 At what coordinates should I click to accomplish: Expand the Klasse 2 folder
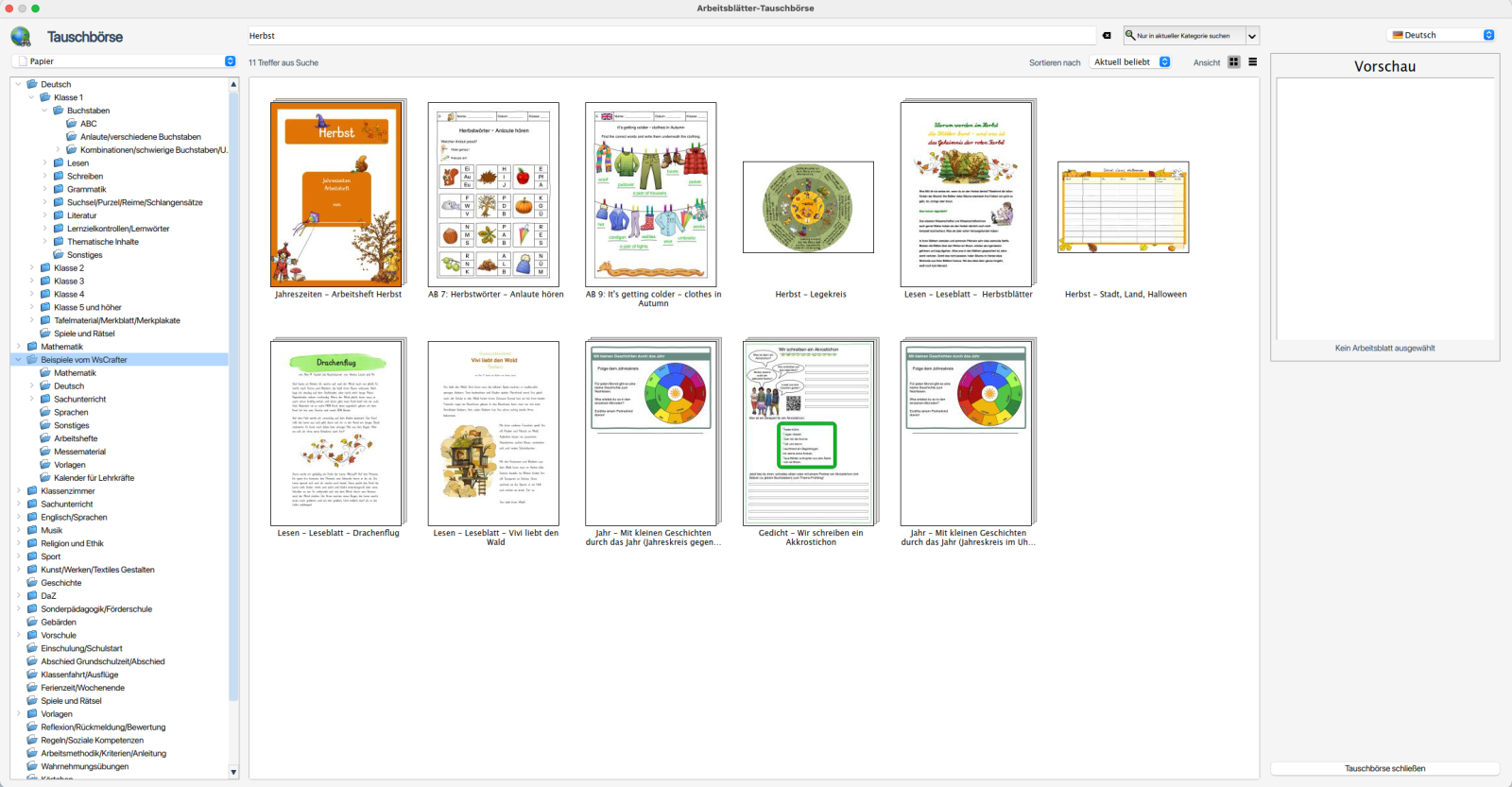tap(31, 268)
